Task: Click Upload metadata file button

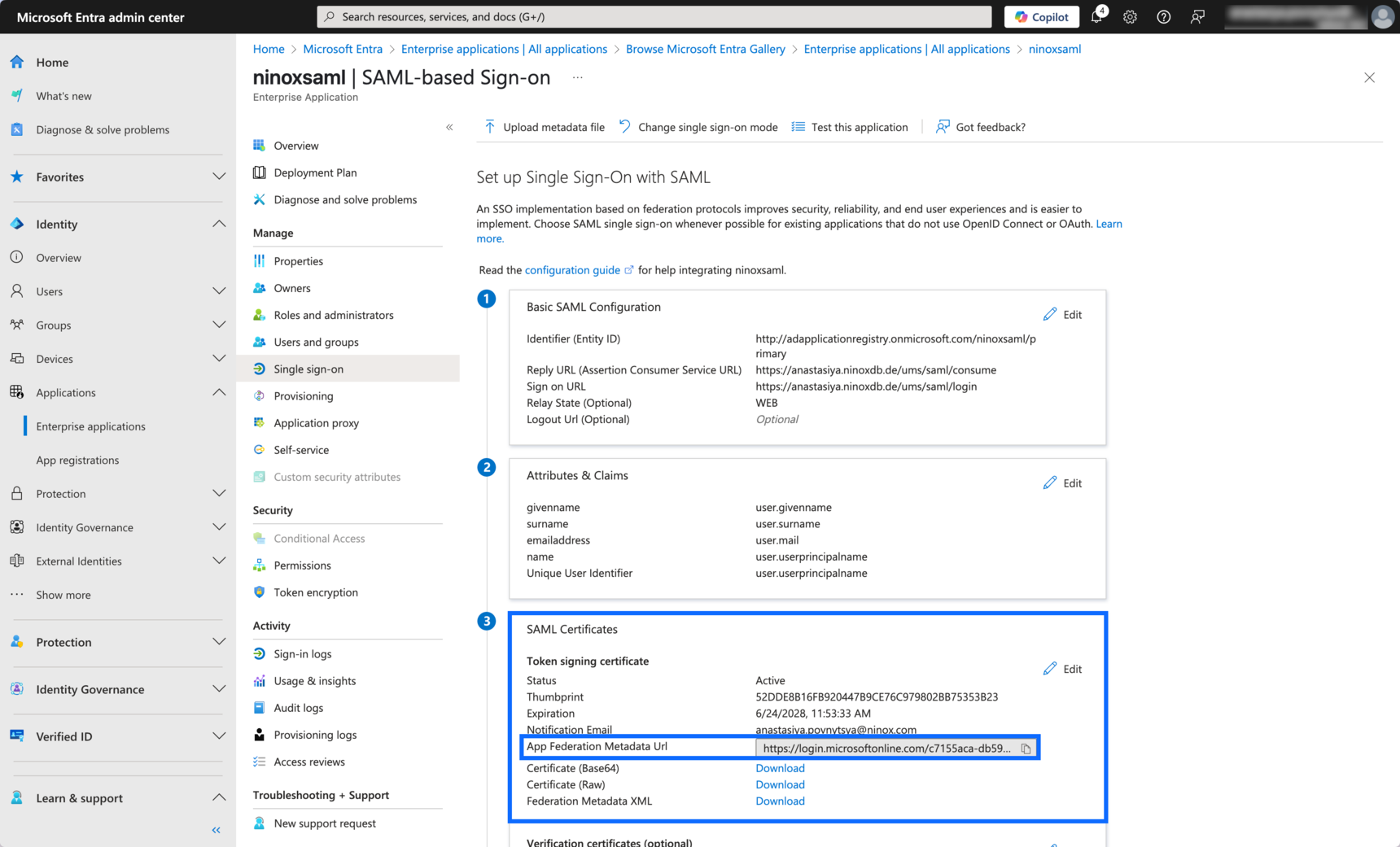Action: click(x=545, y=127)
